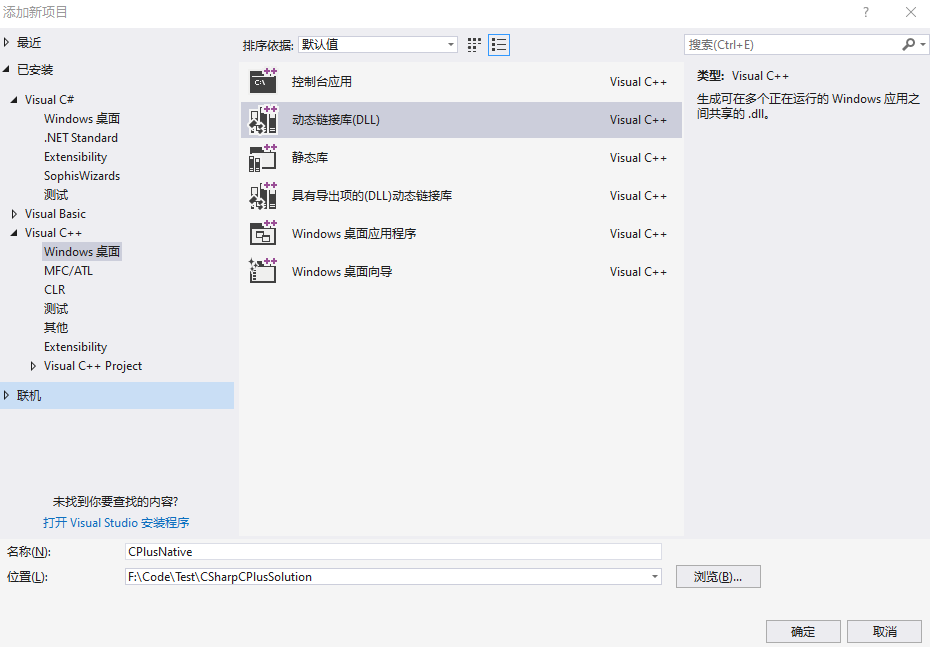Image resolution: width=930 pixels, height=647 pixels.
Task: Select the 静态库 template name
Action: click(x=310, y=158)
